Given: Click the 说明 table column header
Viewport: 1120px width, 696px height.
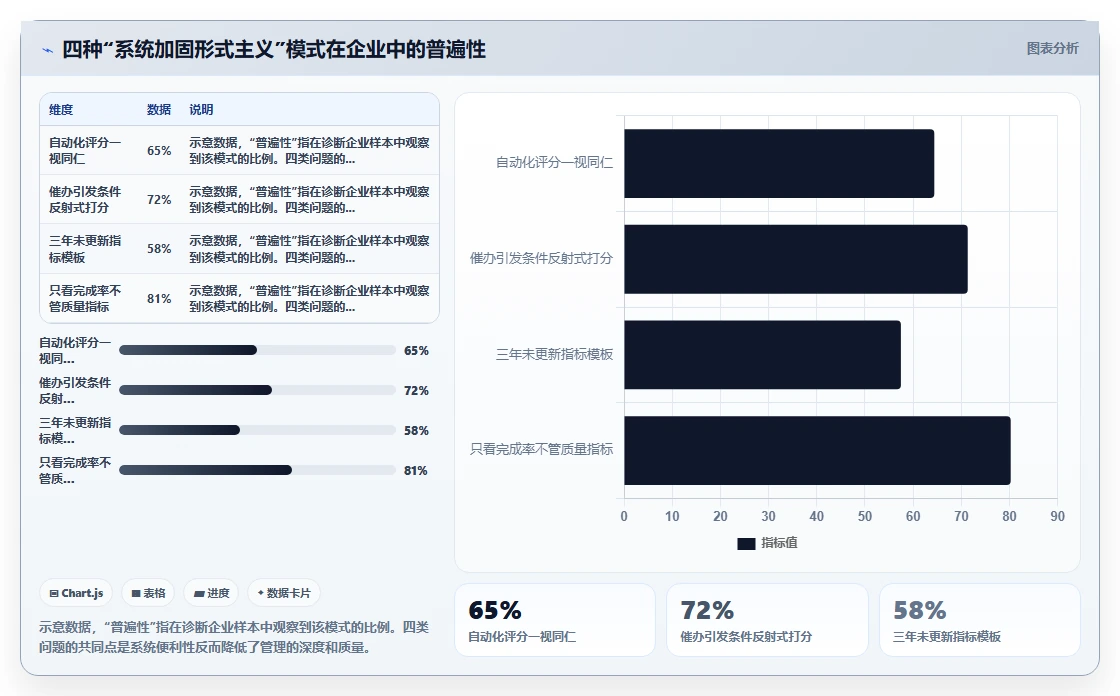Looking at the screenshot, I should coord(201,109).
